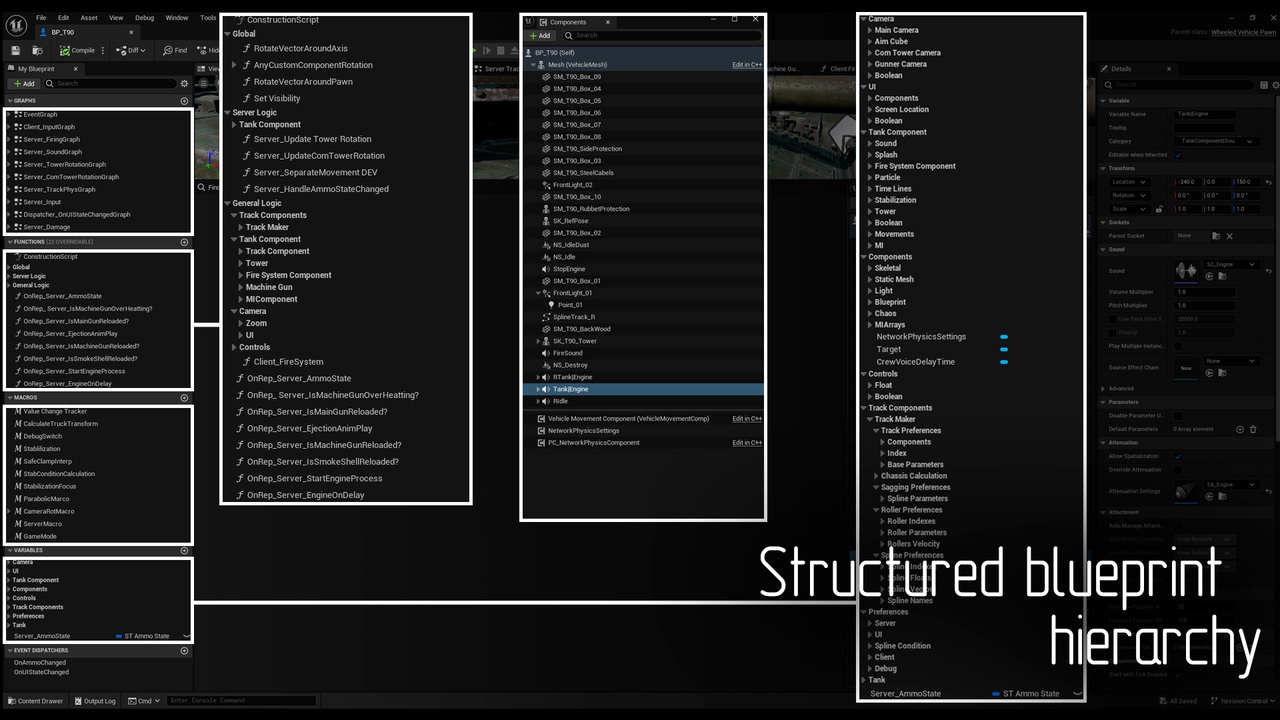Click the Point_01 light component icon

[x=551, y=305]
